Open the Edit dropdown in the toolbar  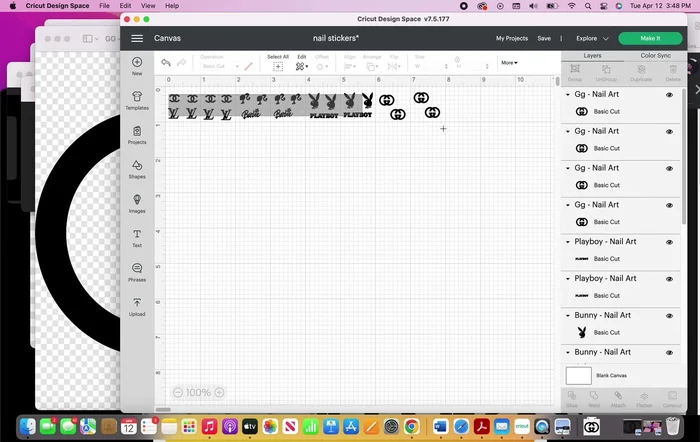tap(302, 67)
